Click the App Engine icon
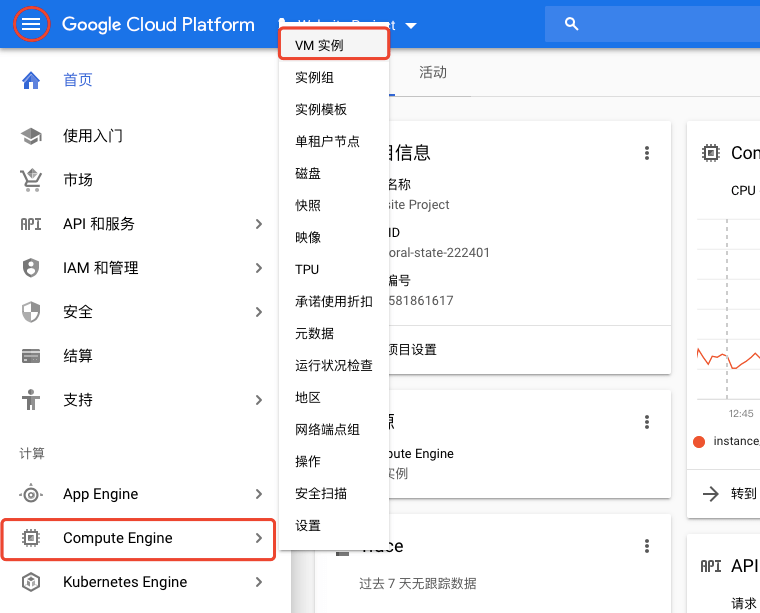This screenshot has height=613, width=760. point(31,494)
